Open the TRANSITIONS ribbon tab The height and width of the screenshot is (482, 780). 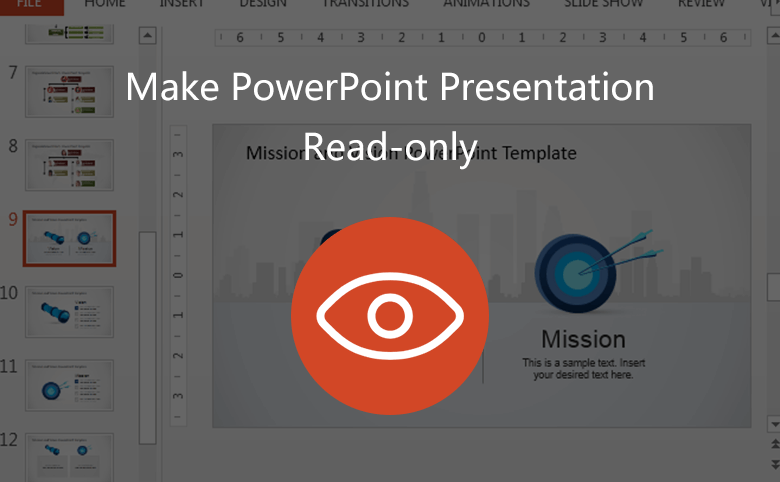pyautogui.click(x=365, y=4)
